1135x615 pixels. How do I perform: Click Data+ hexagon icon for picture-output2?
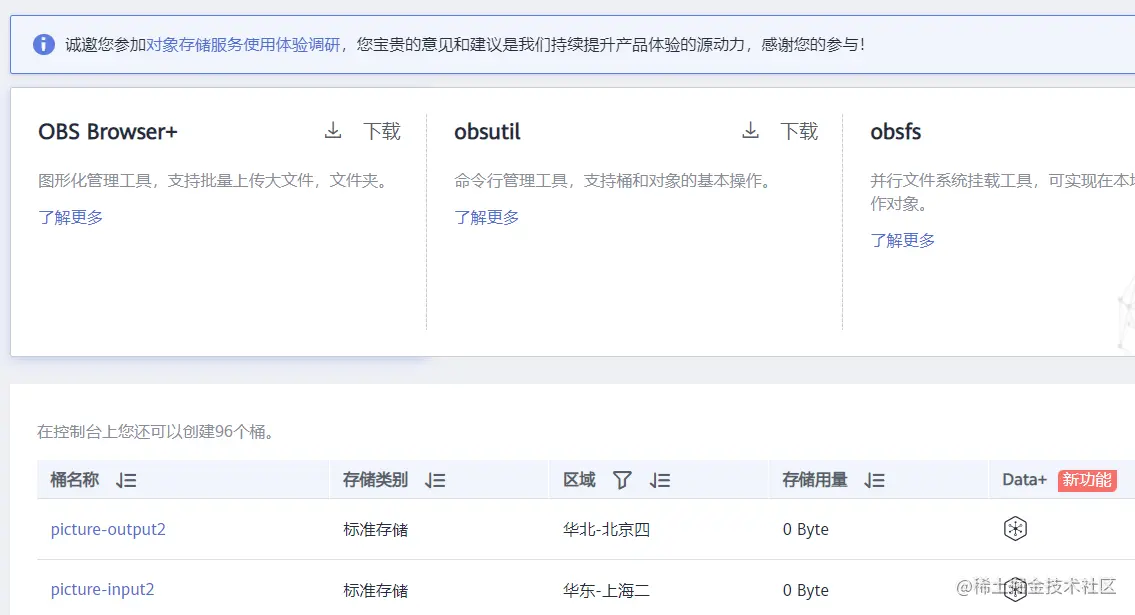[x=1016, y=529]
